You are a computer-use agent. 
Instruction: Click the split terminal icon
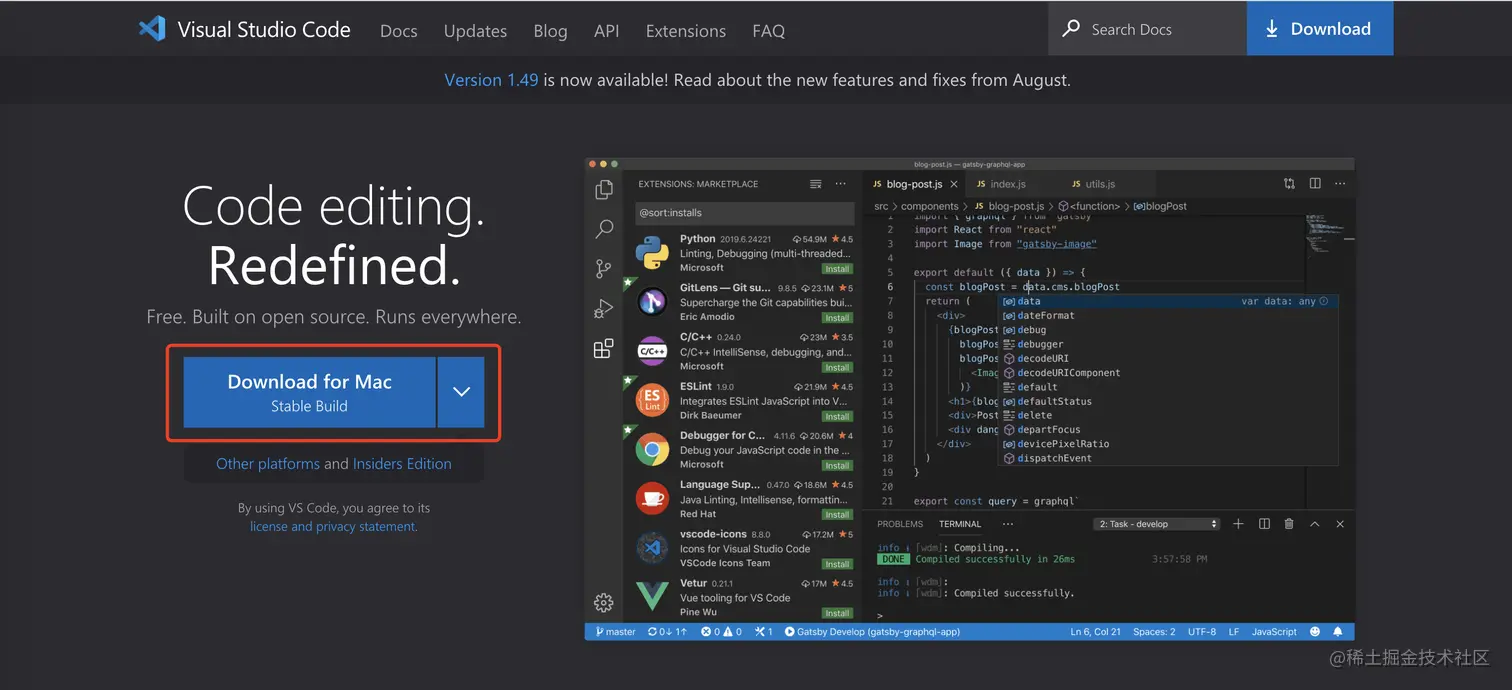tap(1264, 524)
